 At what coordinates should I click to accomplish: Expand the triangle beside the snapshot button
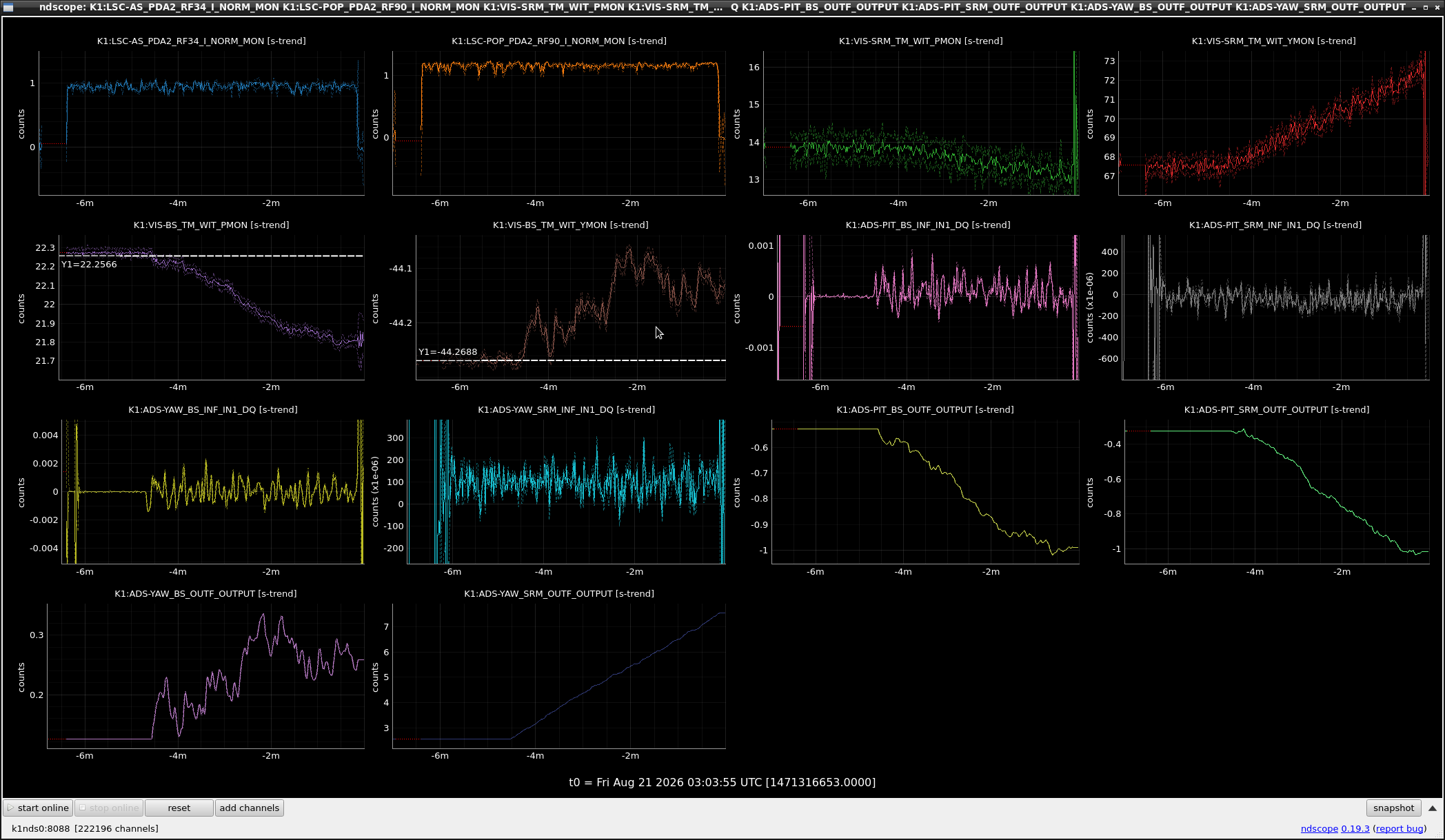coord(1432,808)
